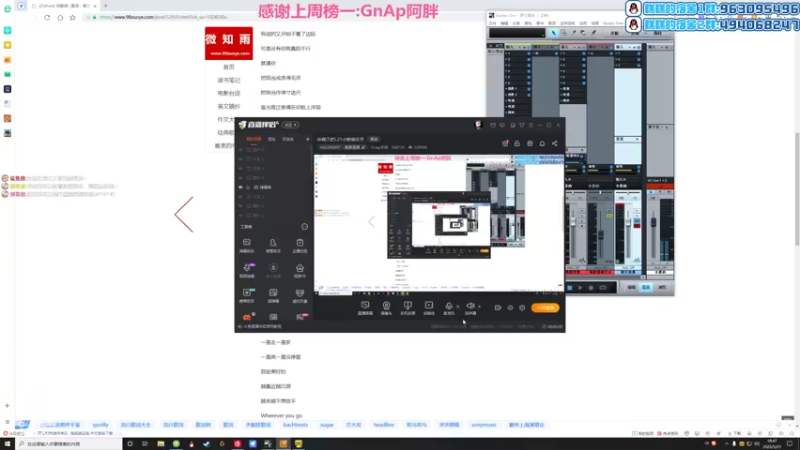The height and width of the screenshot is (450, 800).
Task: Mute the microphone icon in streaming toolbar
Action: point(449,306)
